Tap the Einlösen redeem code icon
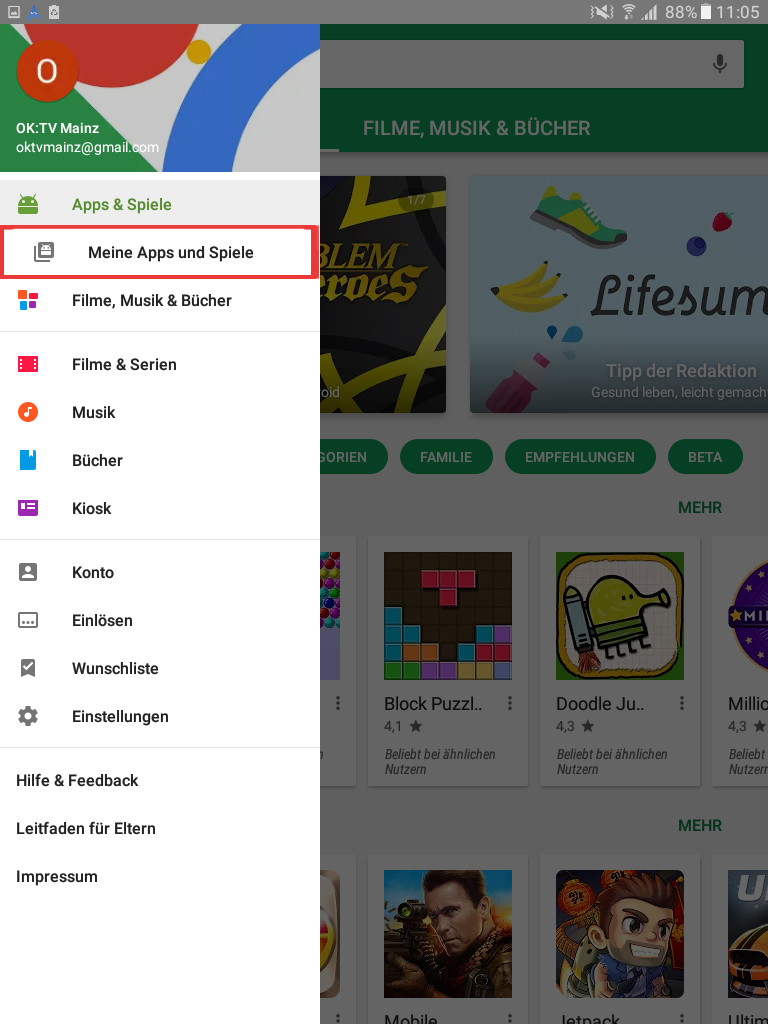The height and width of the screenshot is (1024, 768). (x=27, y=620)
